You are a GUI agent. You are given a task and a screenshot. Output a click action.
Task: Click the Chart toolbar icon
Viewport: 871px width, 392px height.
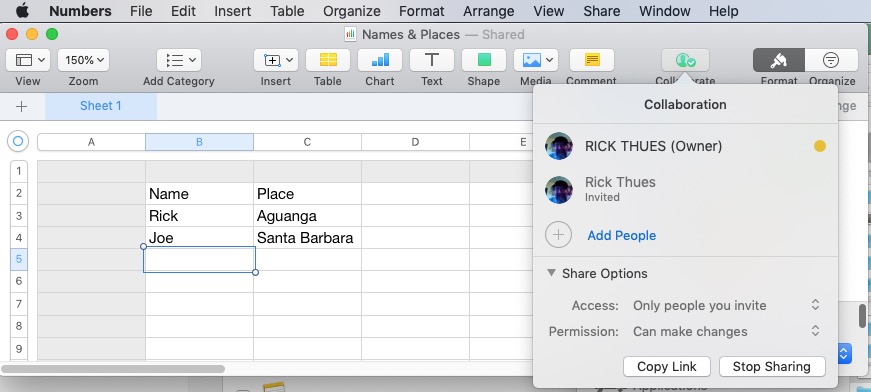click(x=380, y=60)
